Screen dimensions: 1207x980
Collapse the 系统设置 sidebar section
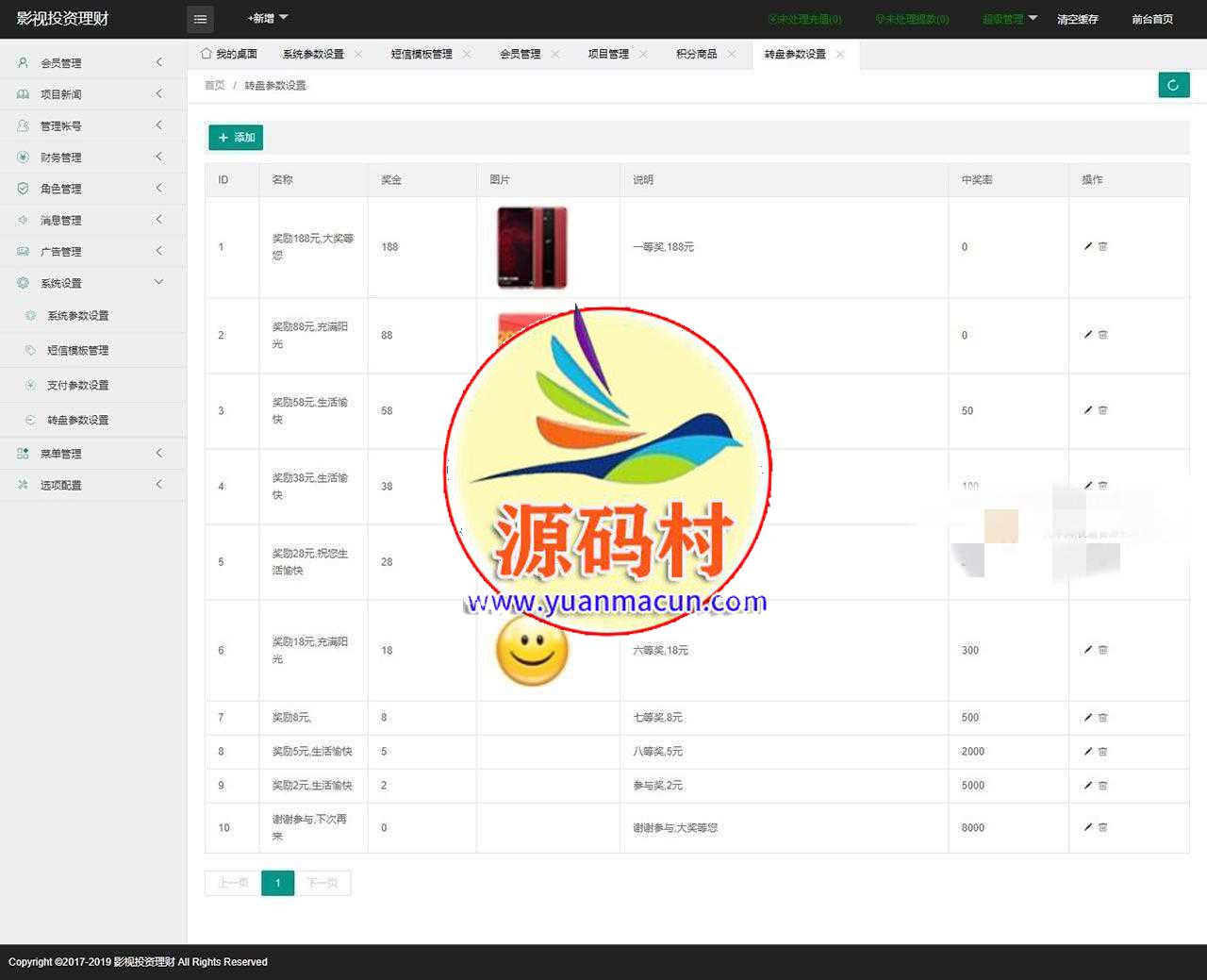(x=92, y=283)
